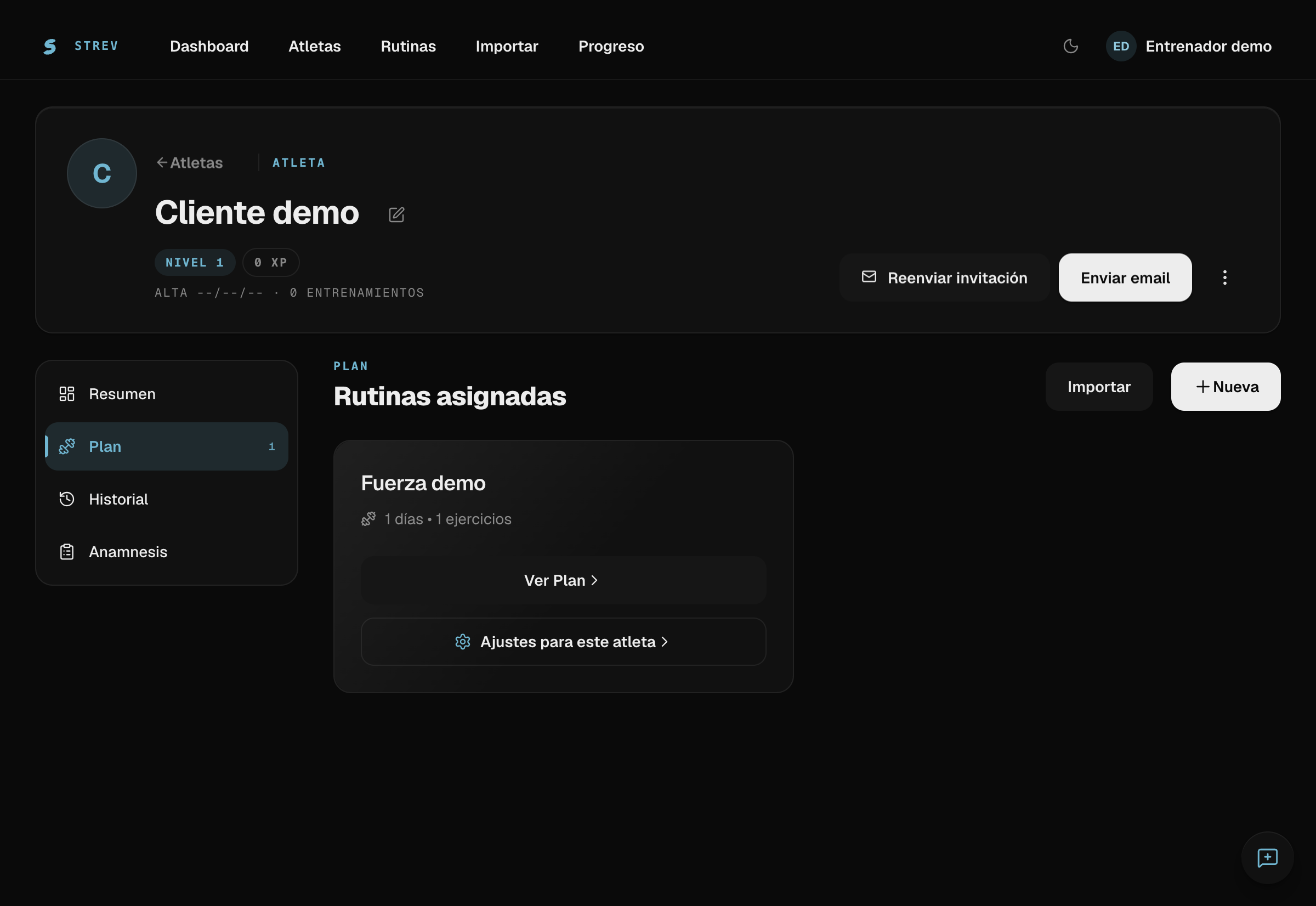Click the dumbbell icon in Fuerza demo card
The height and width of the screenshot is (906, 1316).
368,519
